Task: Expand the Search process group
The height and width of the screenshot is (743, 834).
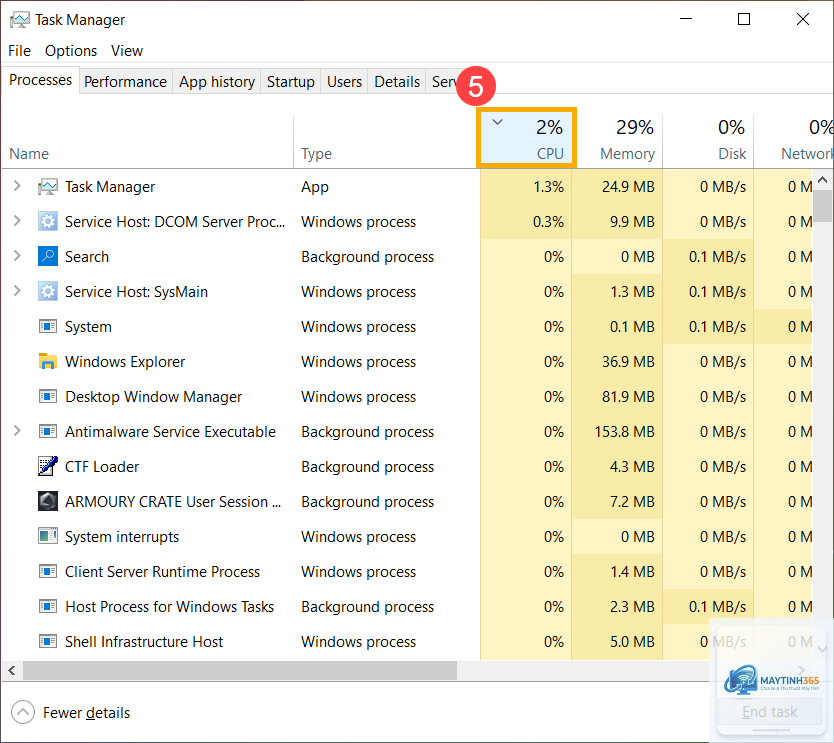Action: pyautogui.click(x=17, y=256)
